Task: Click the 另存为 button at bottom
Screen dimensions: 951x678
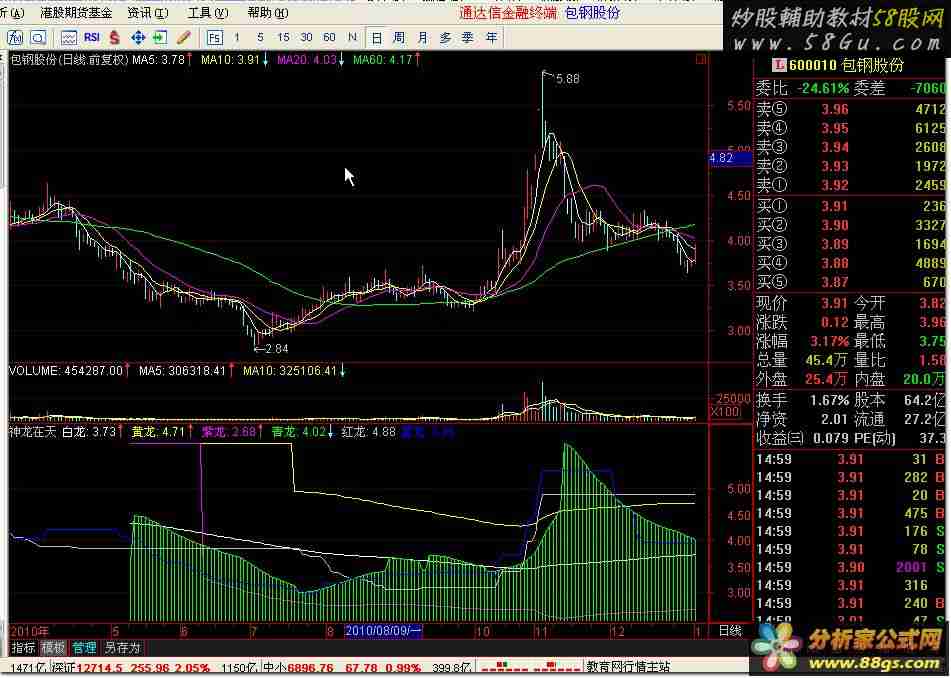Action: [123, 648]
